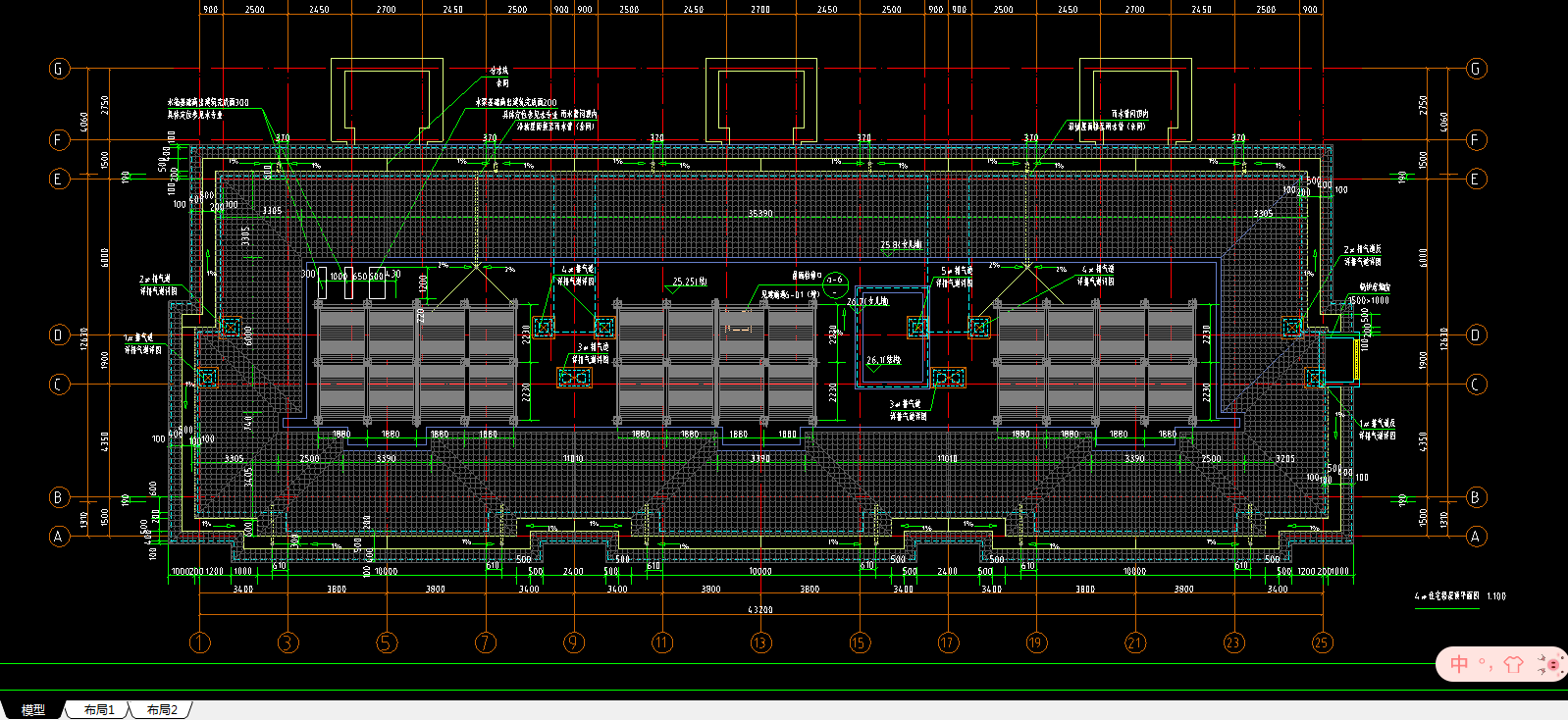The image size is (1568, 720).
Task: Select axis bubble 1 at bottom
Action: (x=200, y=643)
